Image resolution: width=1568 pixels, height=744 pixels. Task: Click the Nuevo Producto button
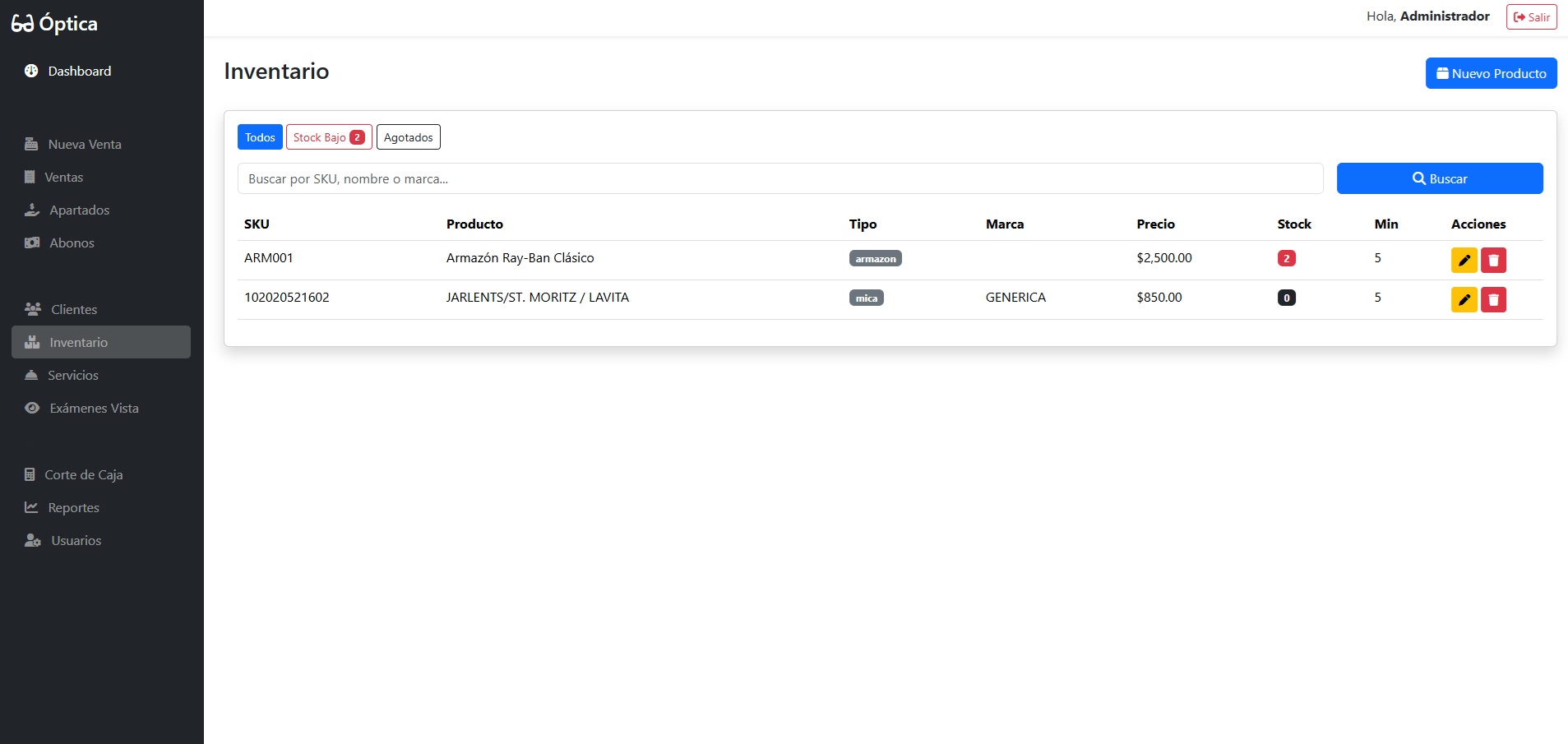(1491, 73)
